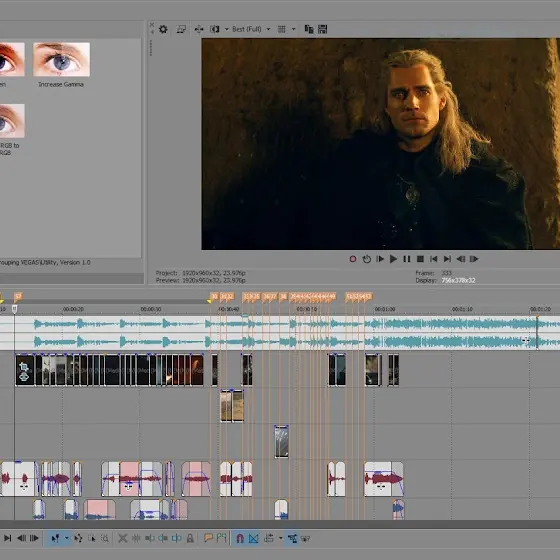
Task: Toggle Lock Envelopes to Events icon
Action: coord(292,538)
